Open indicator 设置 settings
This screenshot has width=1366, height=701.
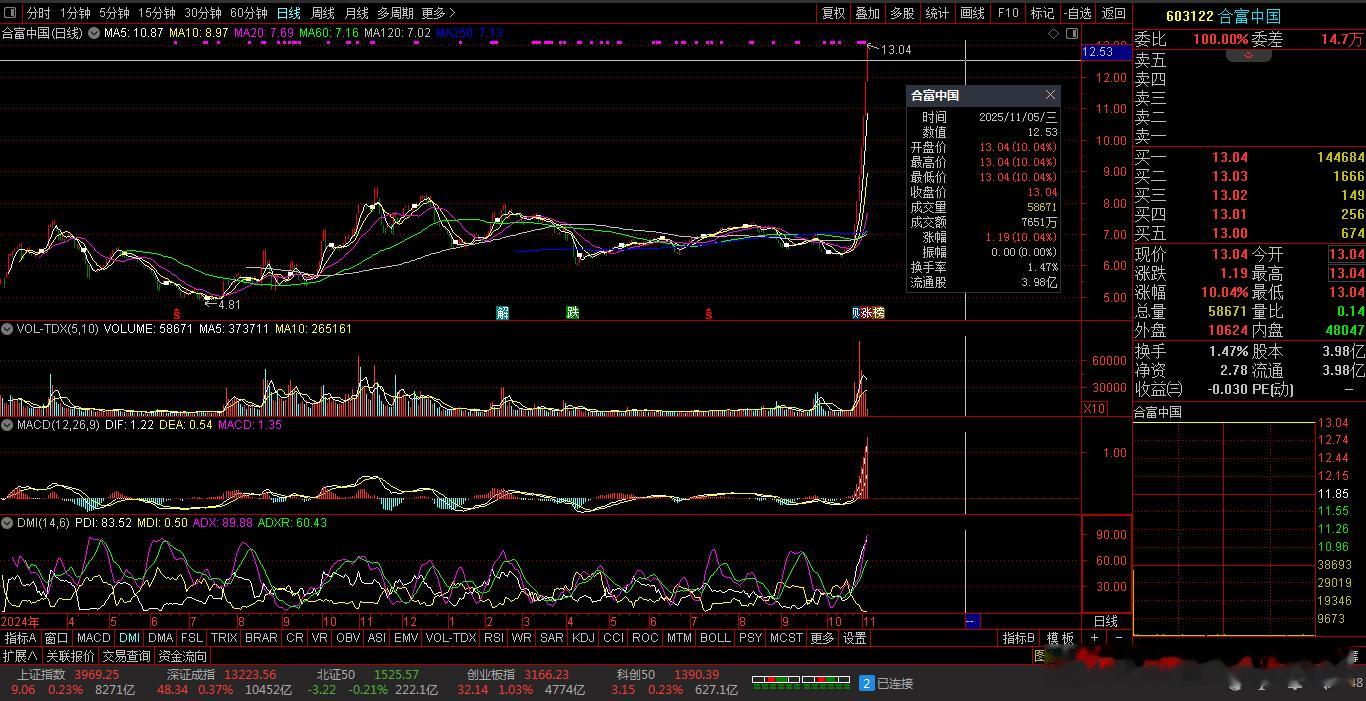click(854, 637)
